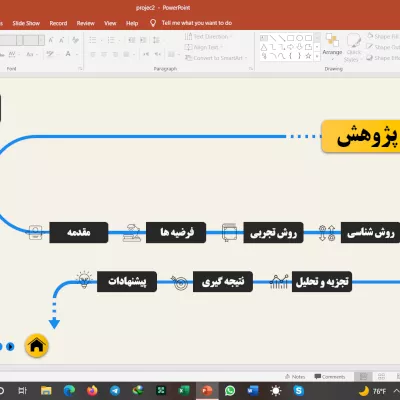Click the icon left of روش تجربی
The height and width of the screenshot is (400, 400).
[229, 232]
